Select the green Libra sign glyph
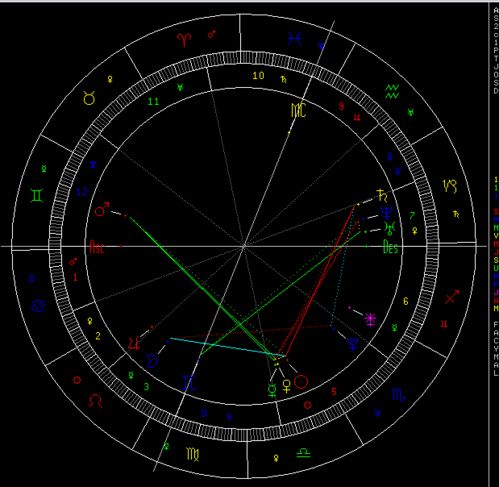This screenshot has width=499, height=487. pyautogui.click(x=303, y=453)
